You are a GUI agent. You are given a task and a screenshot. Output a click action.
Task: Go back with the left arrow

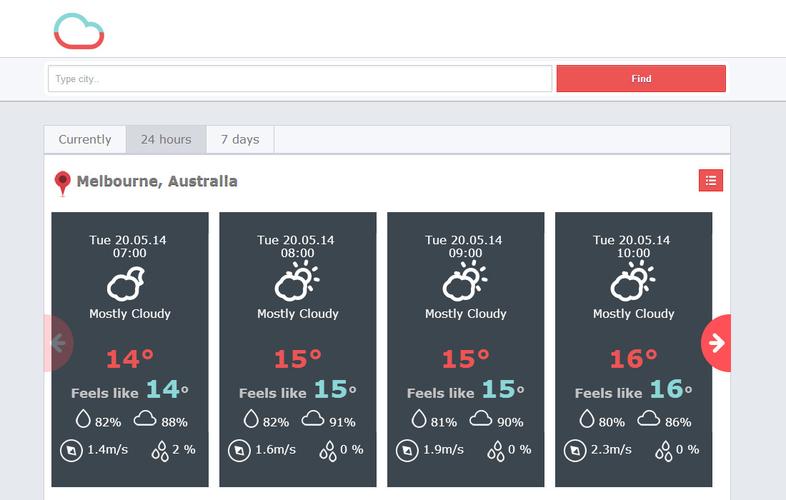[59, 343]
